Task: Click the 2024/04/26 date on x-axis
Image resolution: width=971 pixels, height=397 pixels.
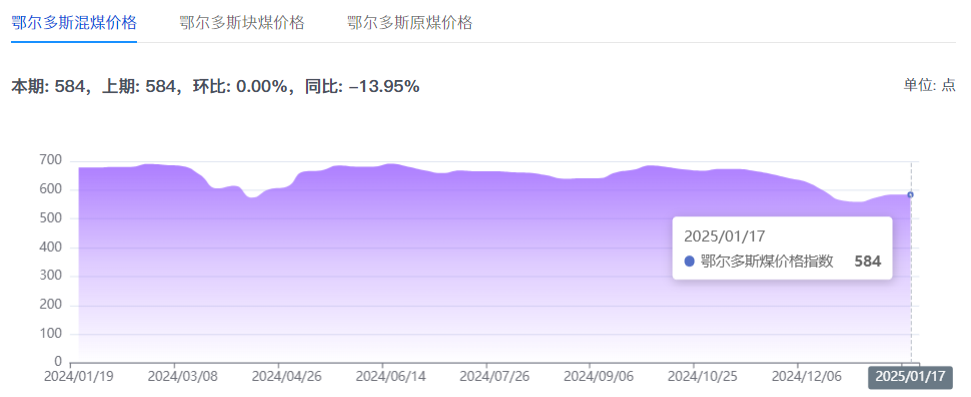Action: point(278,377)
